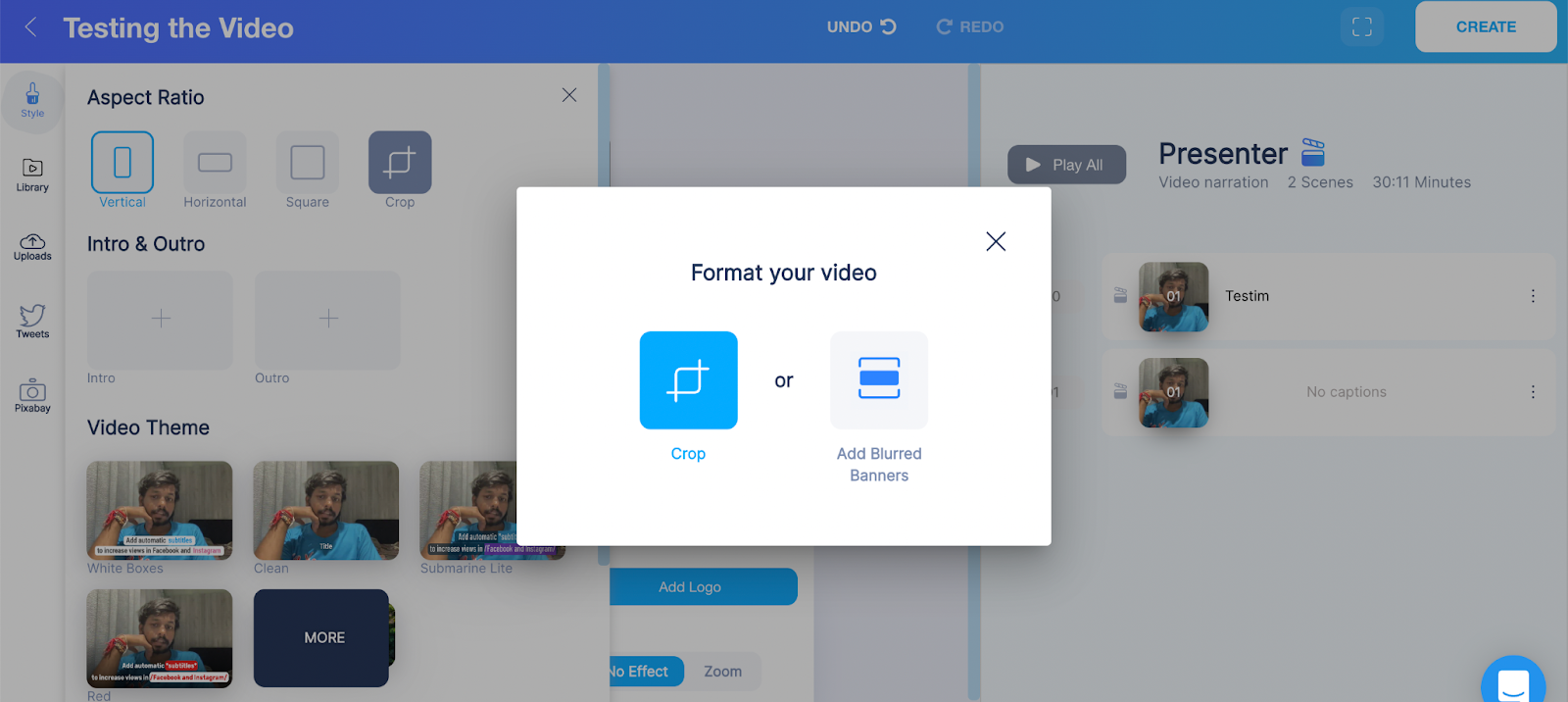Open the chat support bubble
The height and width of the screenshot is (702, 1568).
1513,680
